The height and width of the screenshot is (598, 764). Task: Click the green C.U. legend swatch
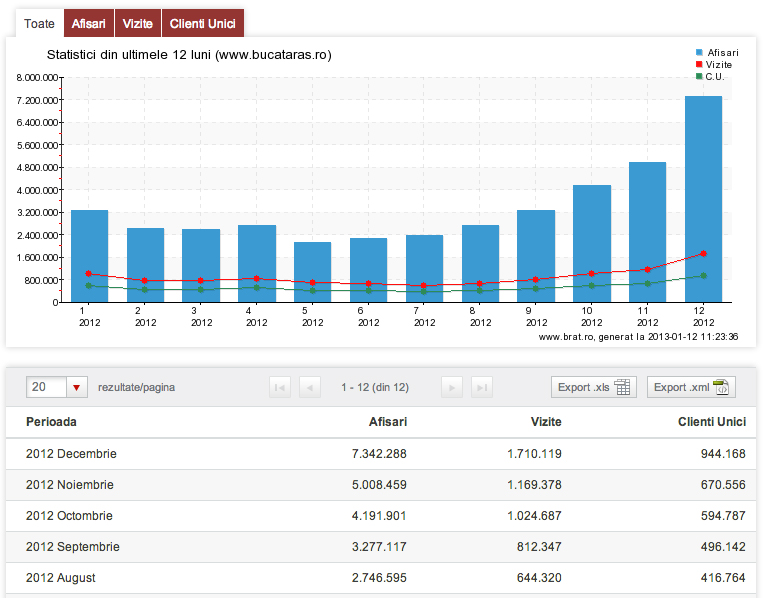point(699,76)
